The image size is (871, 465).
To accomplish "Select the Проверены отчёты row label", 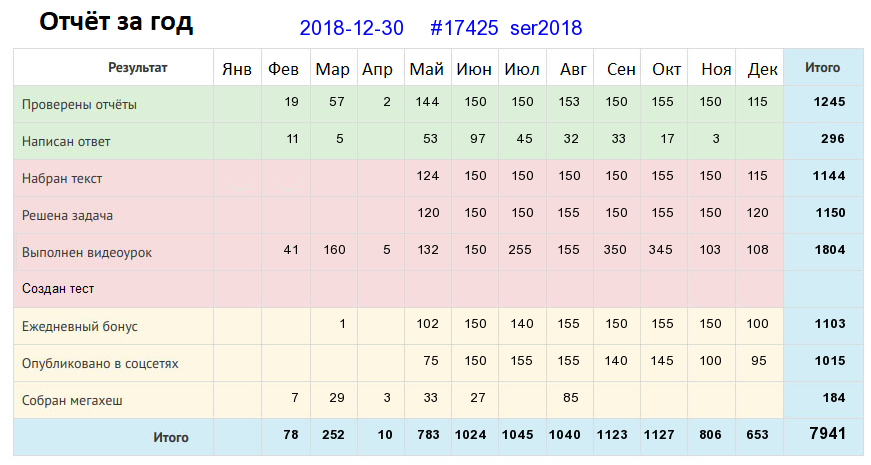I will [x=79, y=104].
